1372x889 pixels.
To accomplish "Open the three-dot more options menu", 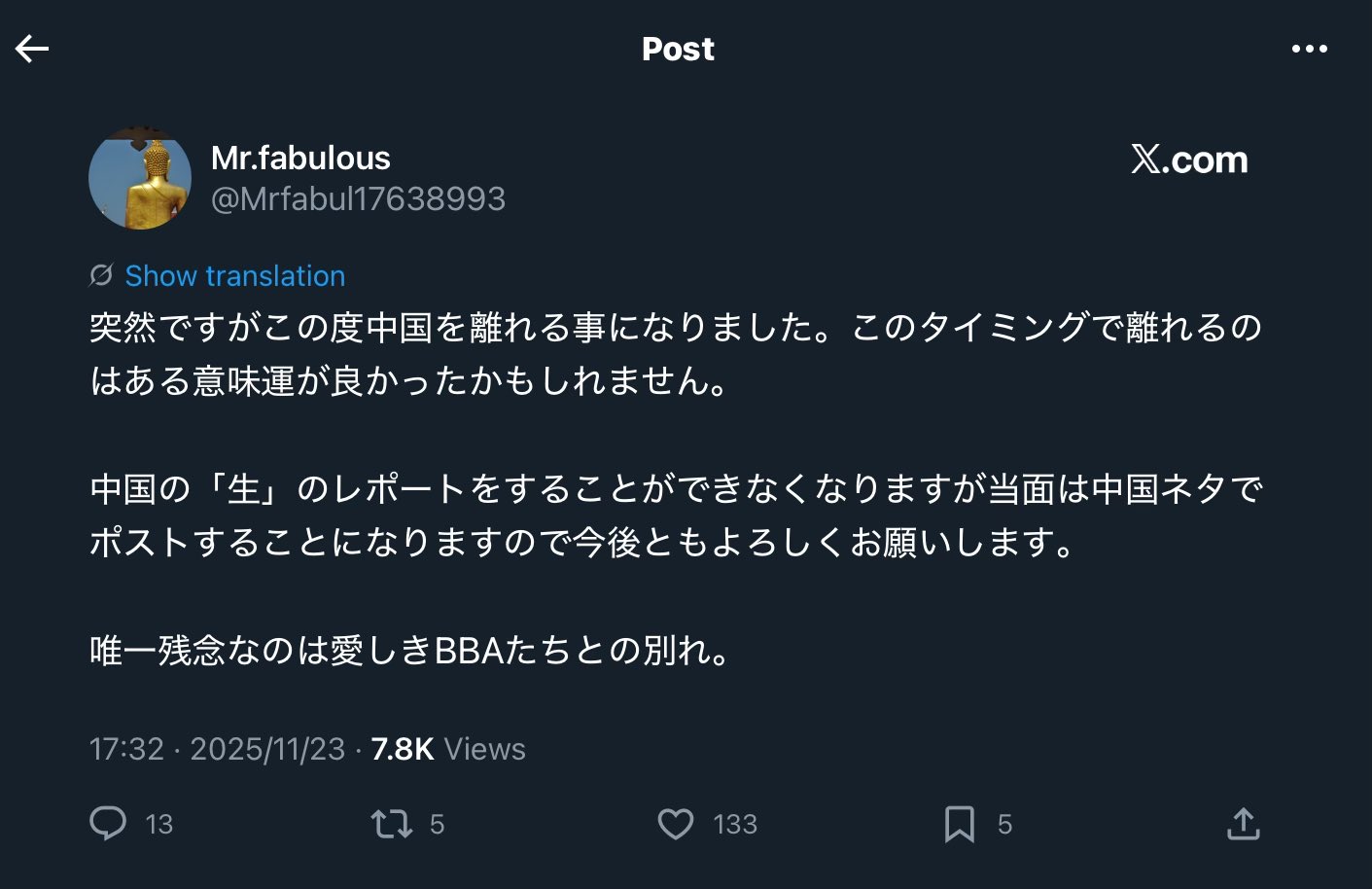I will point(1309,49).
